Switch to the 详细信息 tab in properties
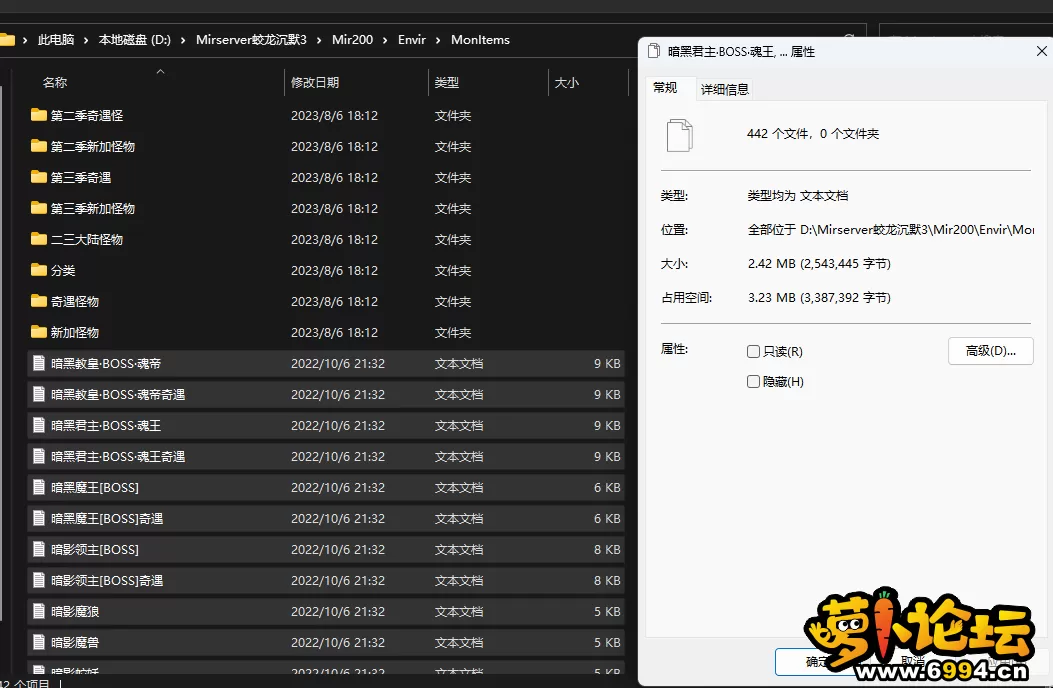This screenshot has height=688, width=1053. [x=725, y=89]
